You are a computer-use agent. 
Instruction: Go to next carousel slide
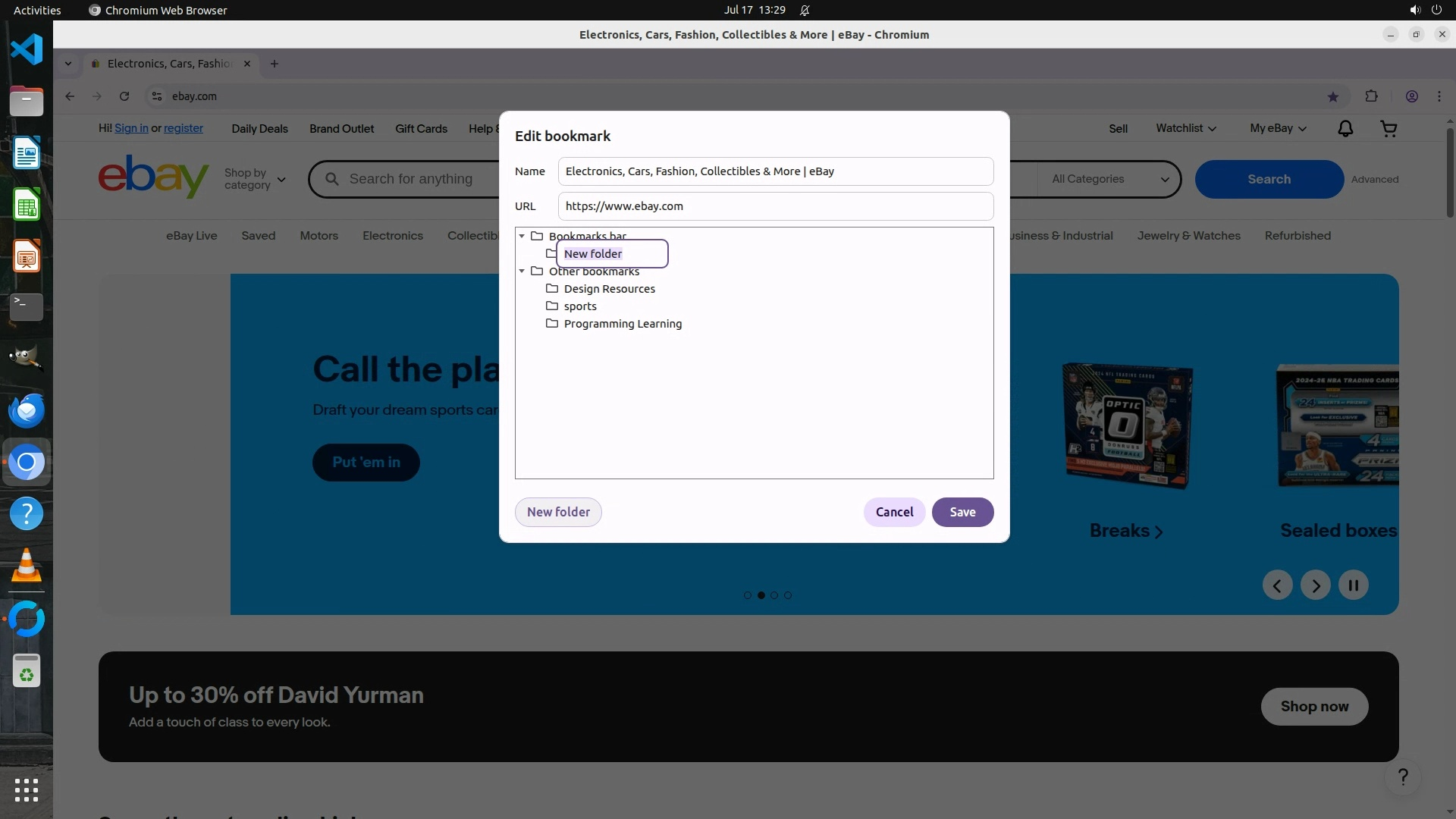coord(1315,585)
